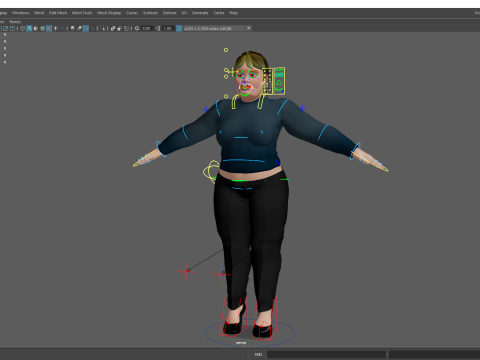Open the ACES 1.0 SDR-video view transform dropdown
Screen dimensions: 480x360
217,28
